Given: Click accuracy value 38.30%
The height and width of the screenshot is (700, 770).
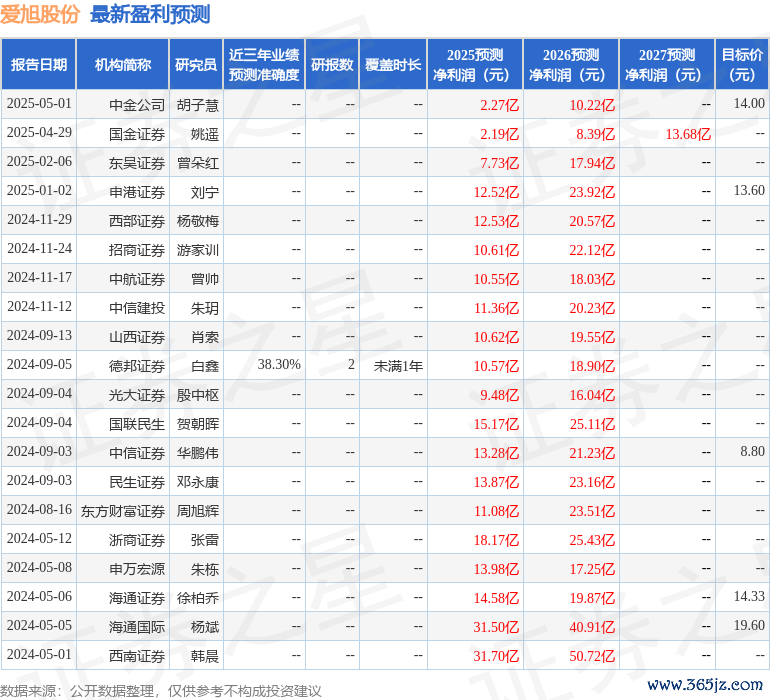Looking at the screenshot, I should [x=279, y=364].
